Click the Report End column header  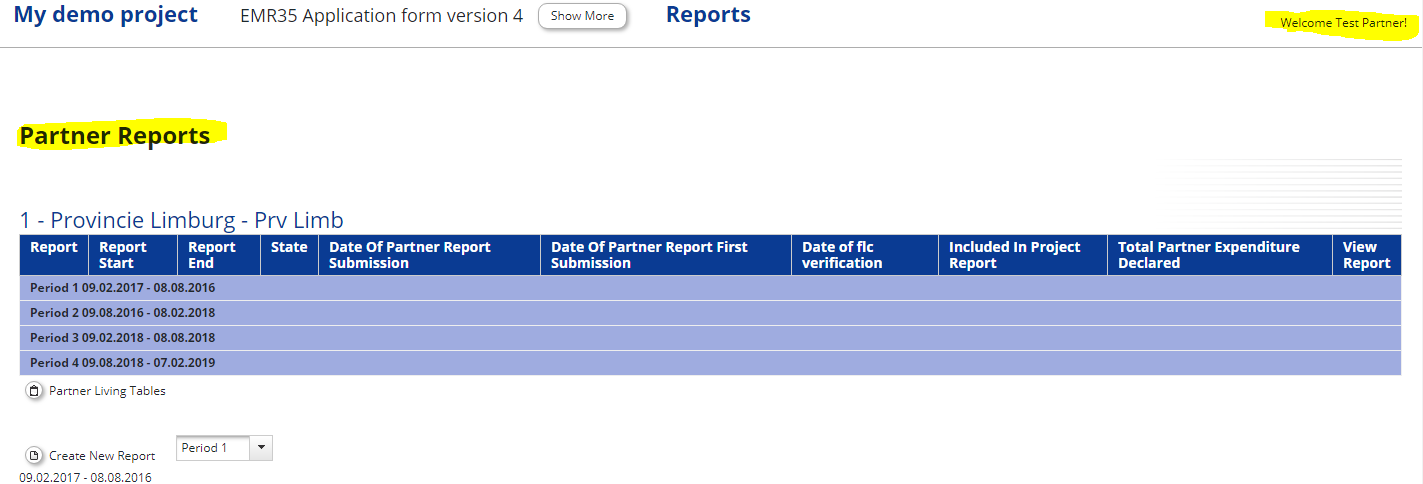point(212,255)
